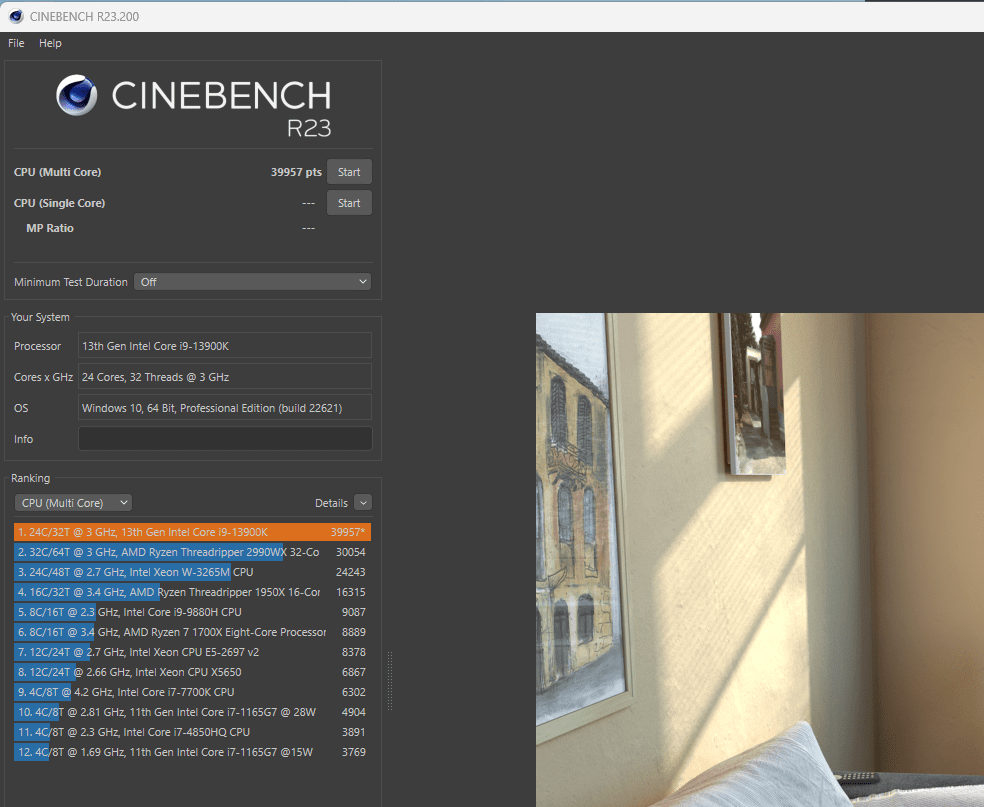Click the Processor field showing i9-13900K
Viewport: 984px width, 807px height.
coord(225,346)
